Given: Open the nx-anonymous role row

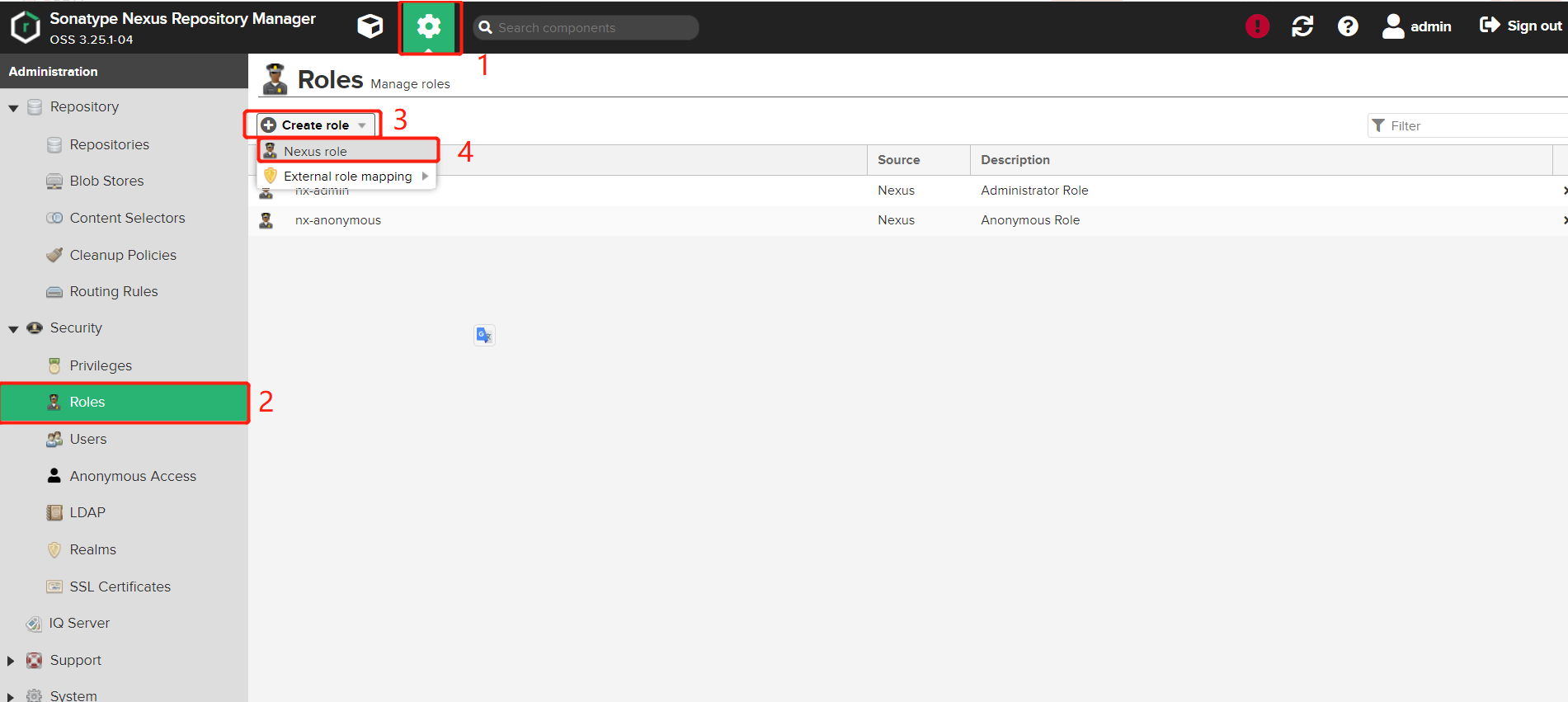Looking at the screenshot, I should (907, 220).
